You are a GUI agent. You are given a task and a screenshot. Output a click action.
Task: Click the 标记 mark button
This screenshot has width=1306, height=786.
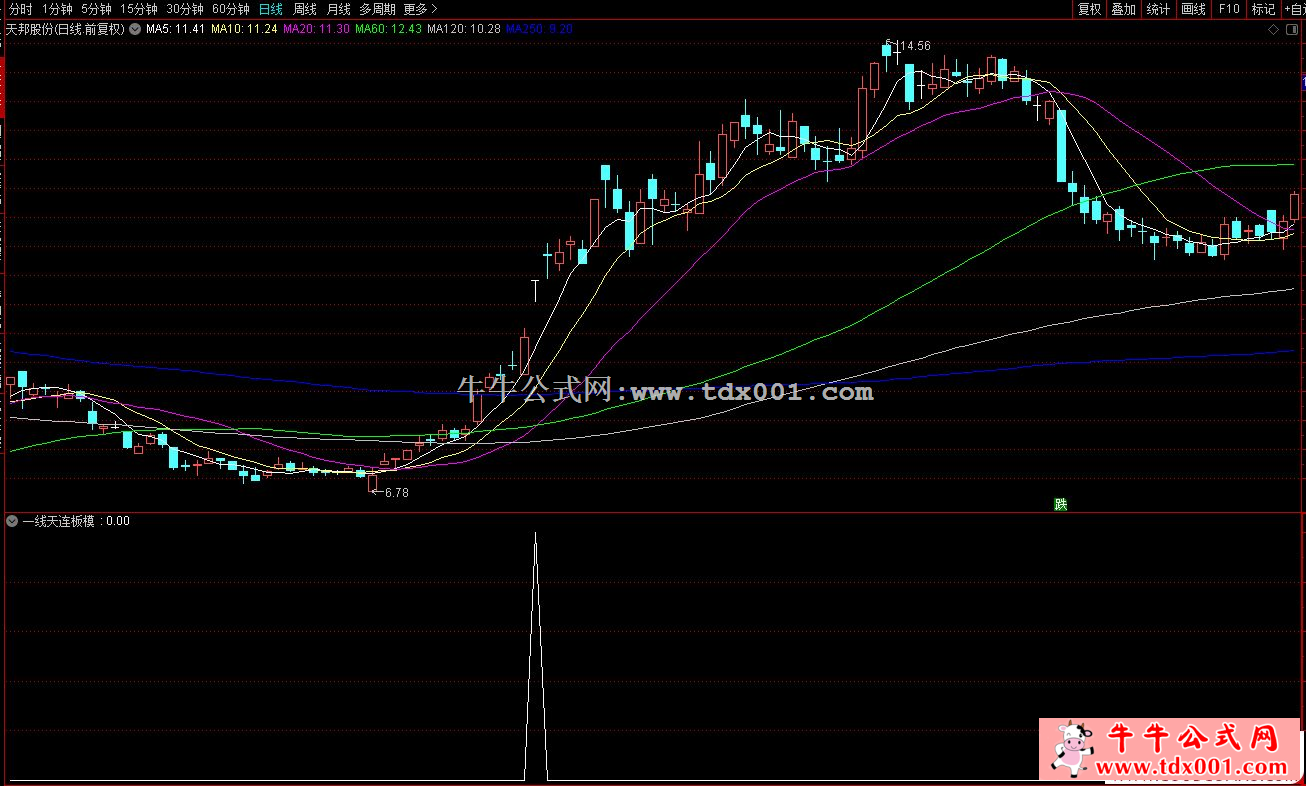point(1263,9)
